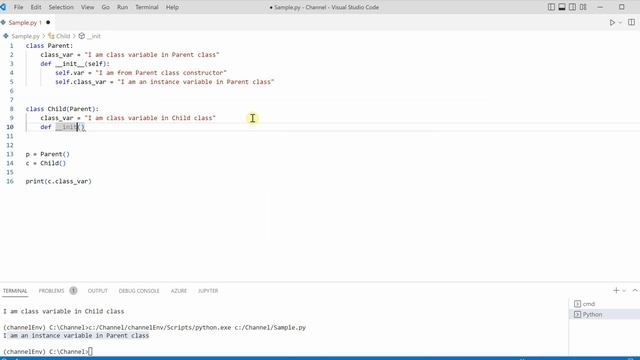640x360 pixels.
Task: Select the cmd terminal in the list
Action: tap(604, 304)
